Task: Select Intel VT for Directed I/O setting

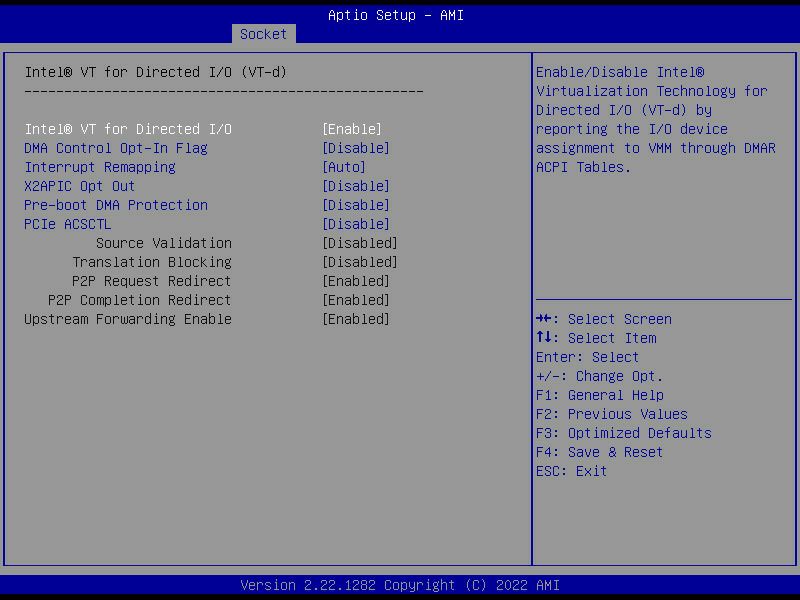Action: [128, 129]
